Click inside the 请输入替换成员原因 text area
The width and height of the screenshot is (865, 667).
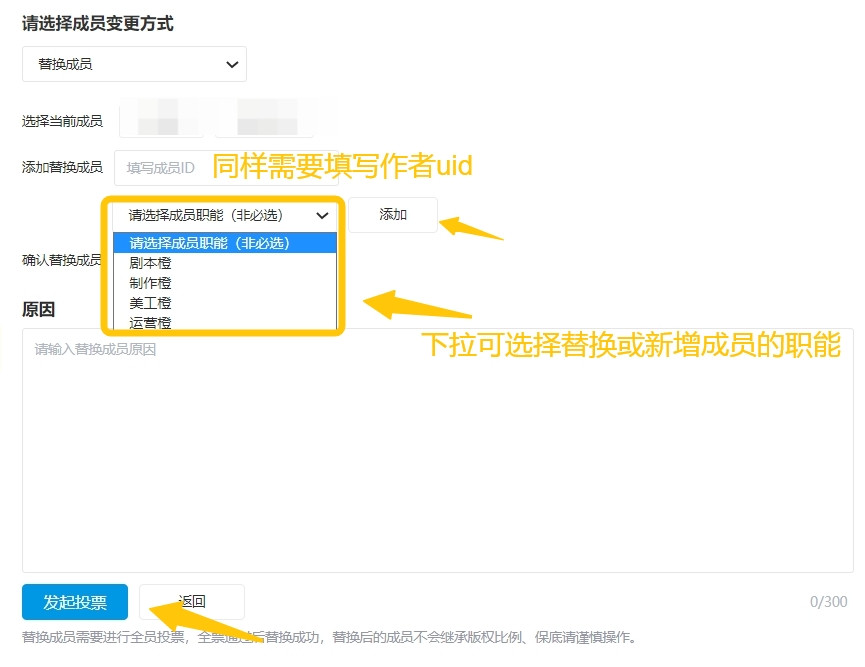[x=437, y=450]
